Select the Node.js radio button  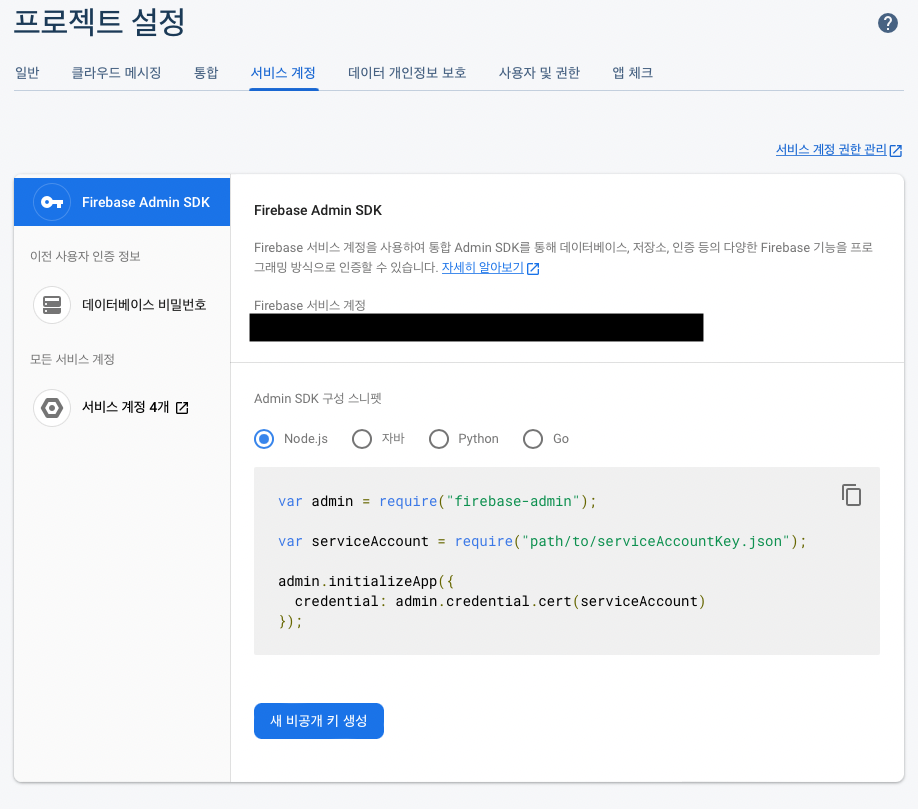tap(264, 438)
